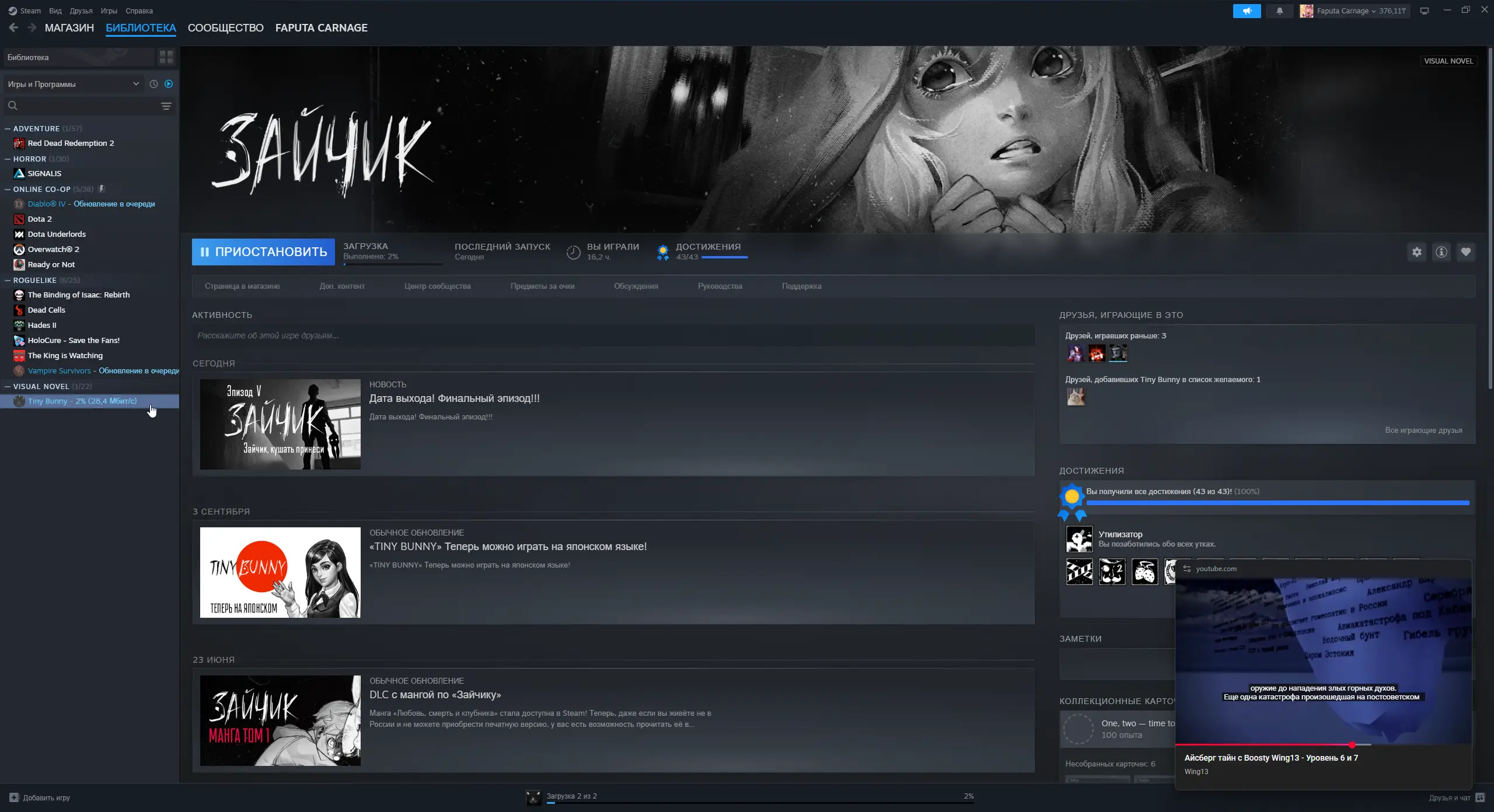Screen dimensions: 1494x812
Task: Open "Страница в магазине" link
Action: [242, 286]
